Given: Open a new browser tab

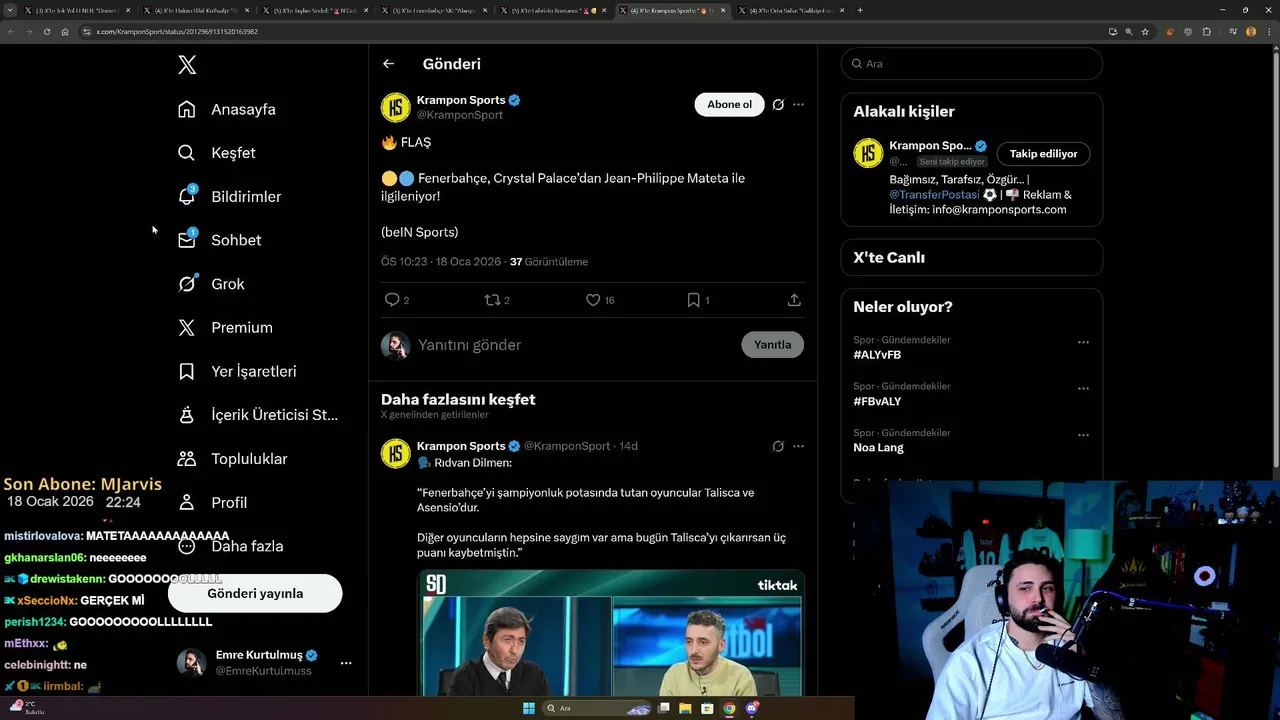Looking at the screenshot, I should click(x=860, y=10).
